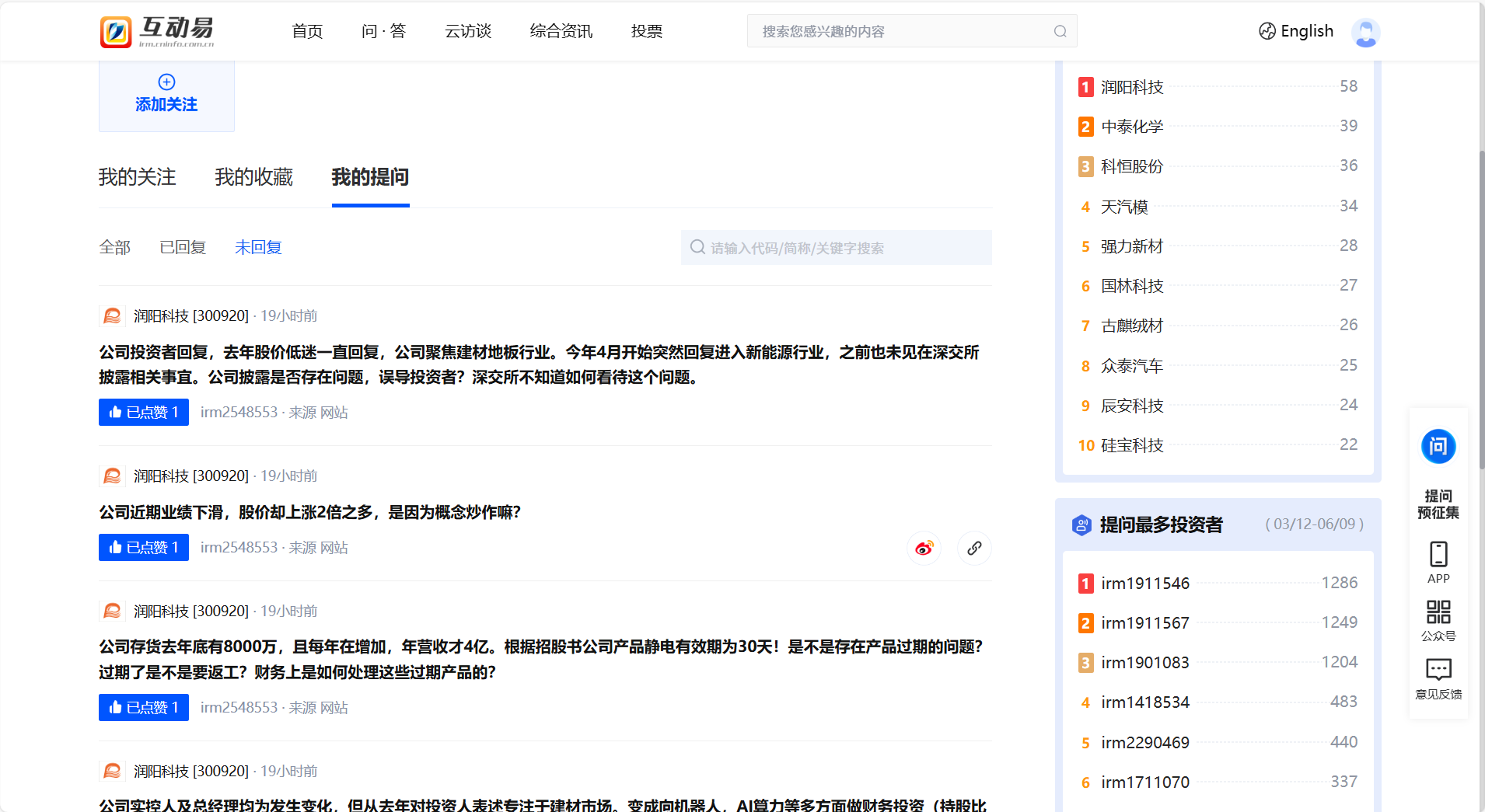This screenshot has width=1485, height=812.
Task: Open 综合资讯 navigation item
Action: (x=561, y=31)
